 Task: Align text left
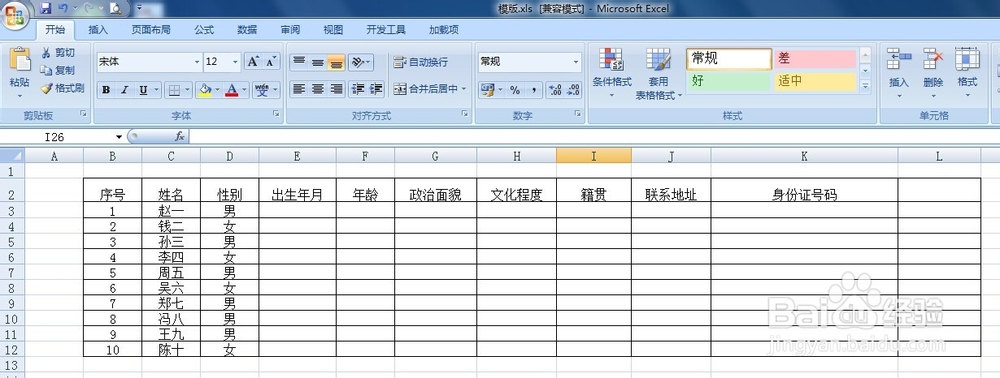point(298,89)
